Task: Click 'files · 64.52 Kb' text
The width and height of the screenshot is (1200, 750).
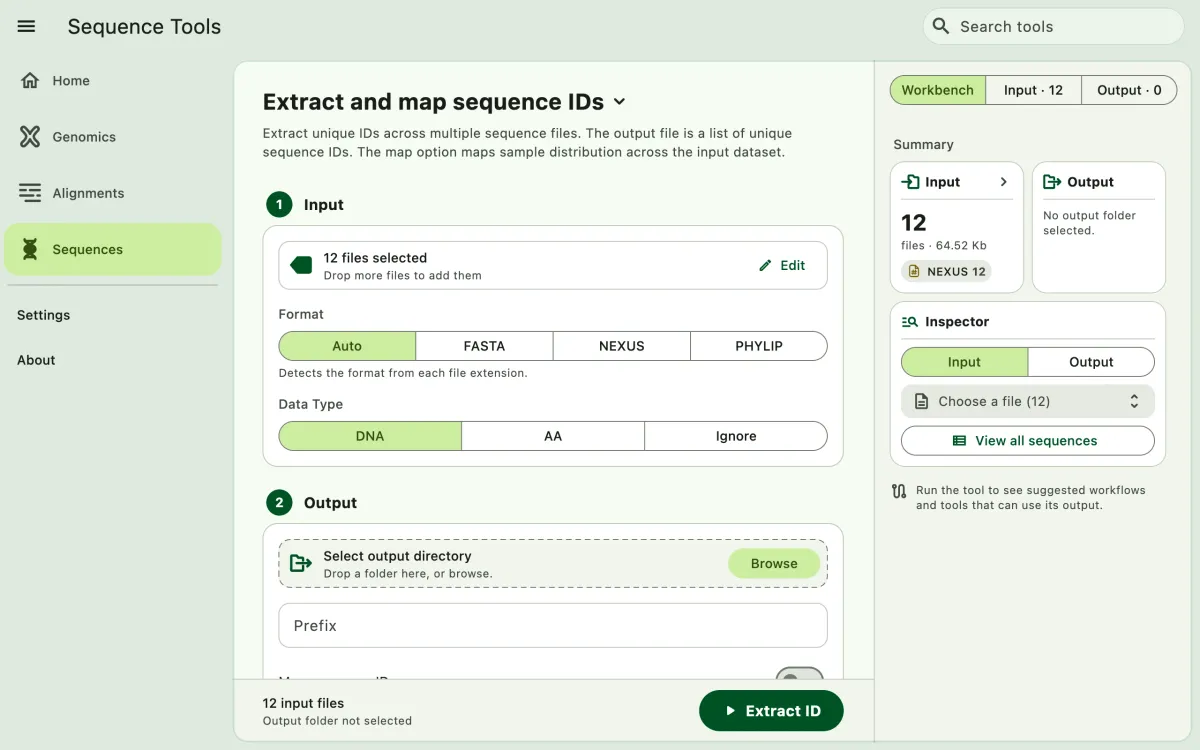Action: click(944, 245)
